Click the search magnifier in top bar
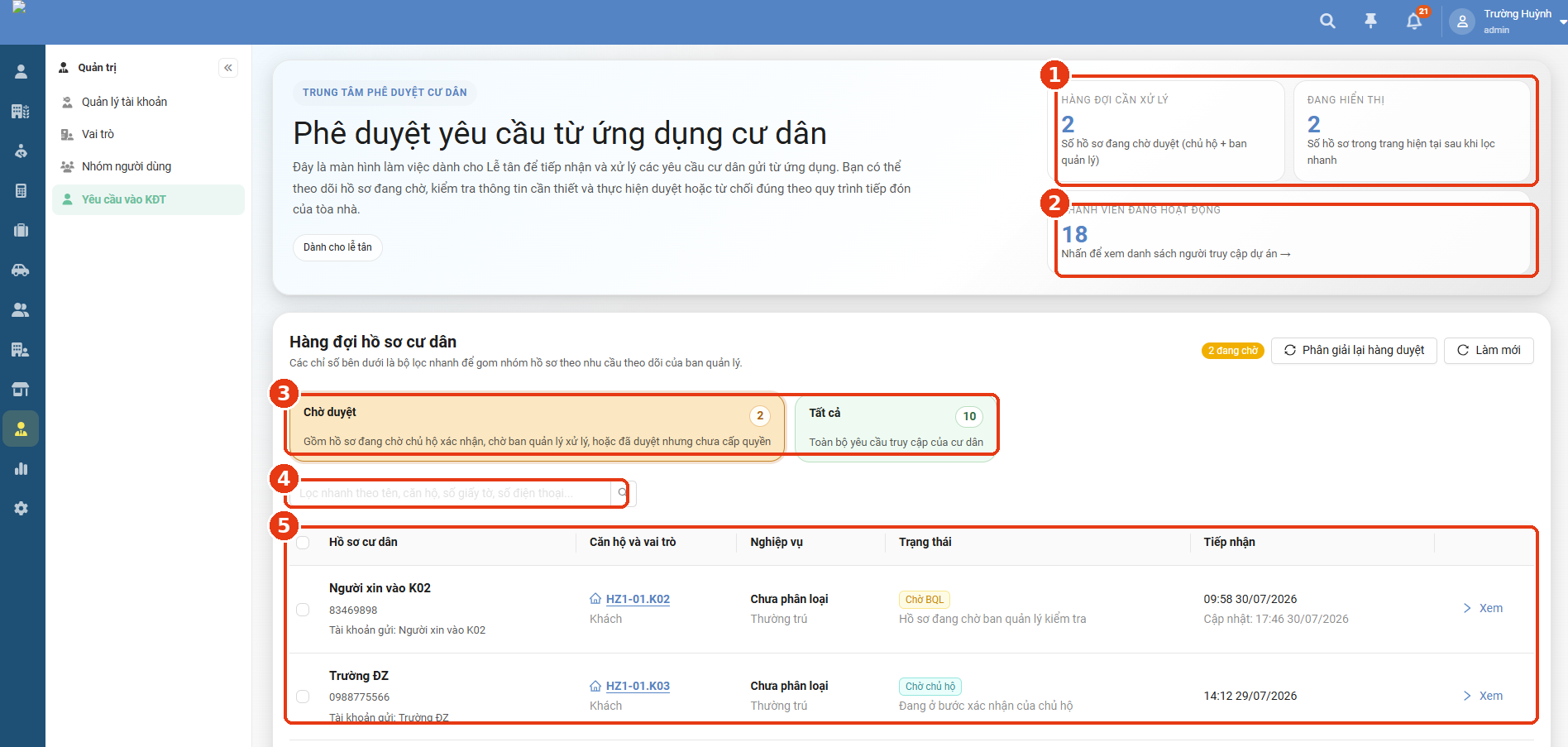This screenshot has height=747, width=1568. (x=1327, y=22)
